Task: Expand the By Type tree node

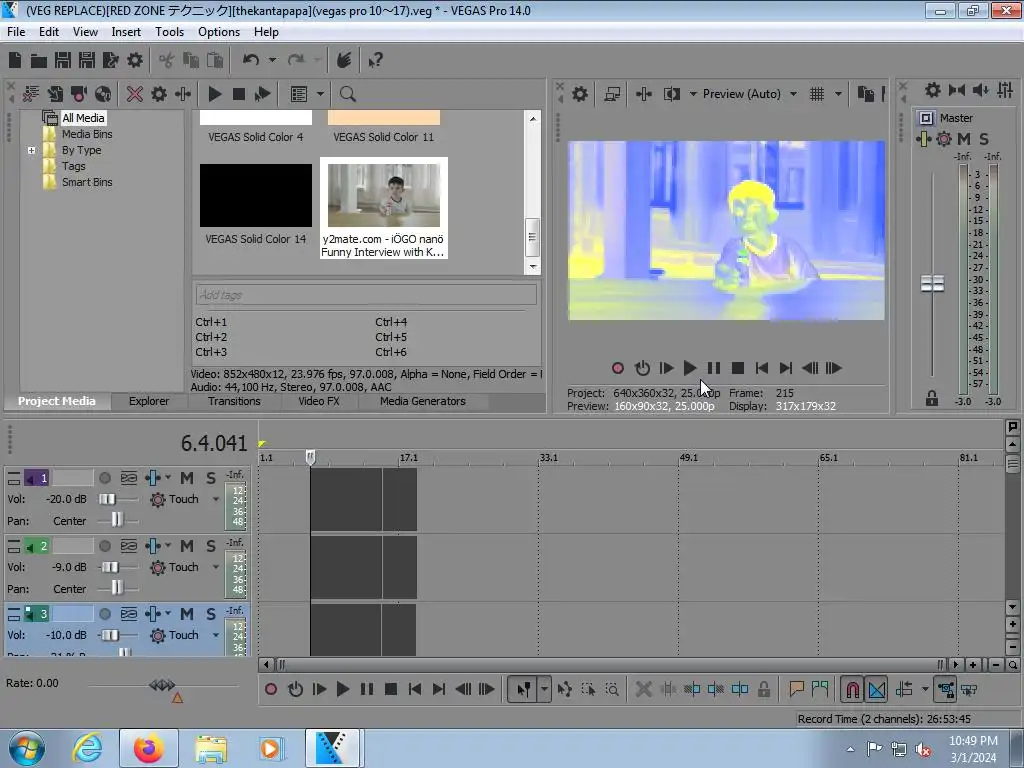Action: point(31,150)
